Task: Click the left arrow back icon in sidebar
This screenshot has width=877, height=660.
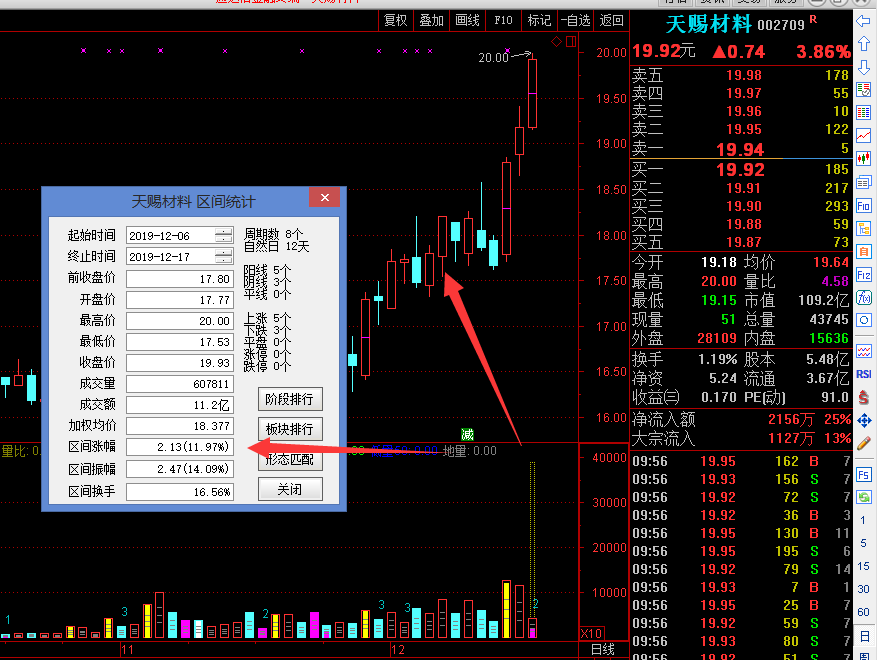Action: tap(864, 20)
